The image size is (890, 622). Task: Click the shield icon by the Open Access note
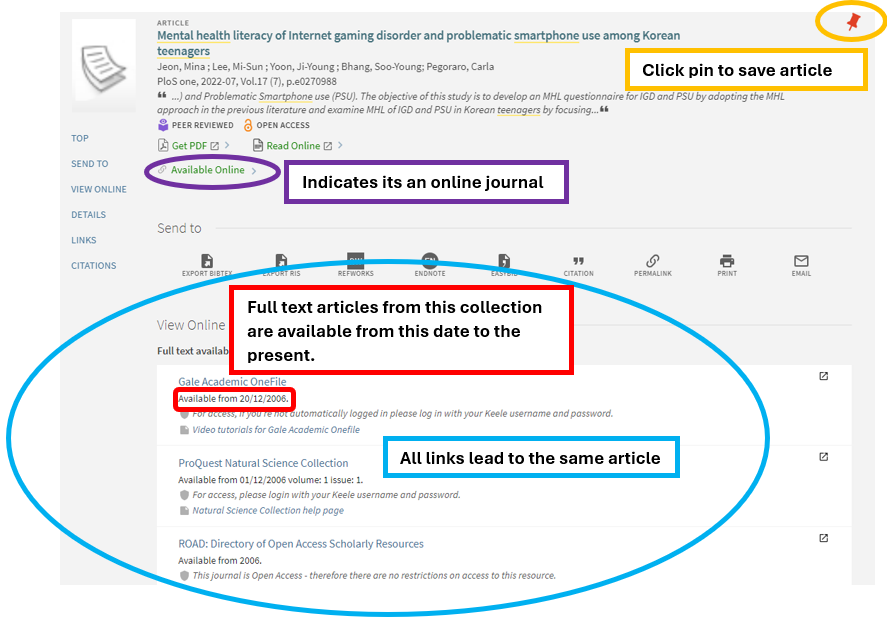coord(184,575)
